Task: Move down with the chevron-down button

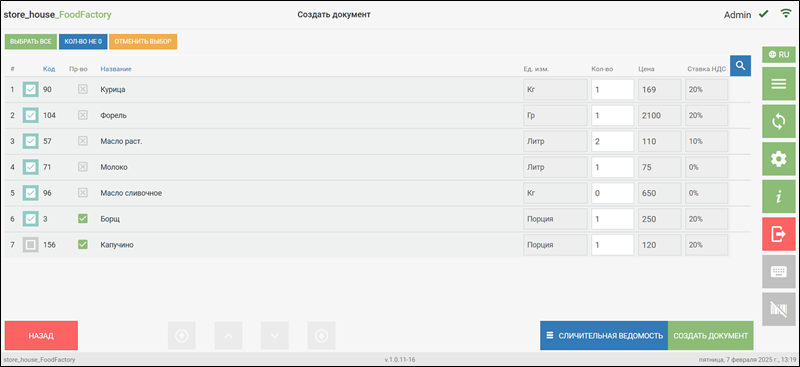Action: [274, 335]
